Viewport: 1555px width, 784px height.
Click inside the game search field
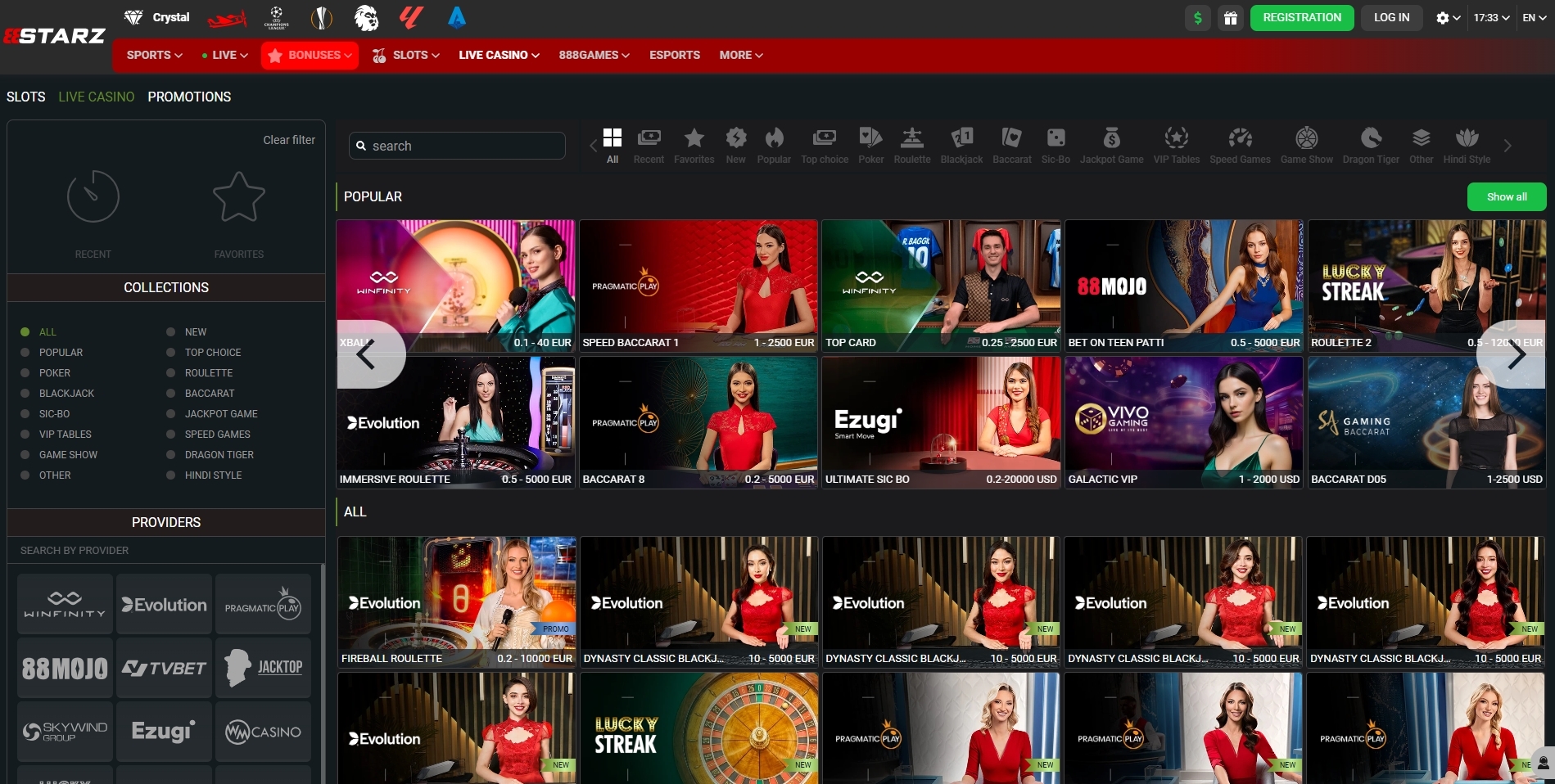pyautogui.click(x=456, y=145)
